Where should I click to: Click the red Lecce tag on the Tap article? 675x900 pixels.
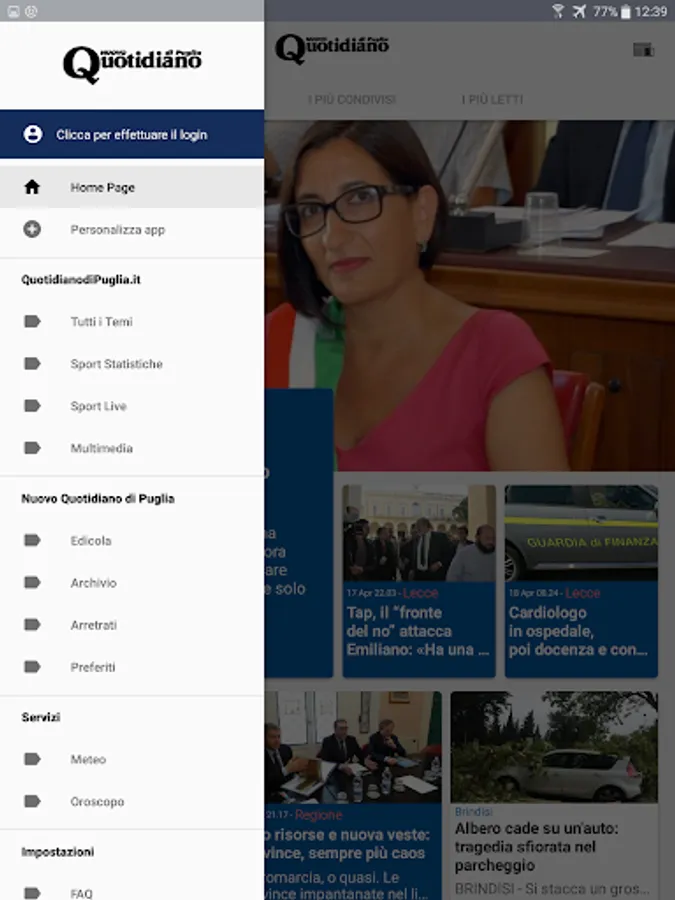(x=420, y=593)
